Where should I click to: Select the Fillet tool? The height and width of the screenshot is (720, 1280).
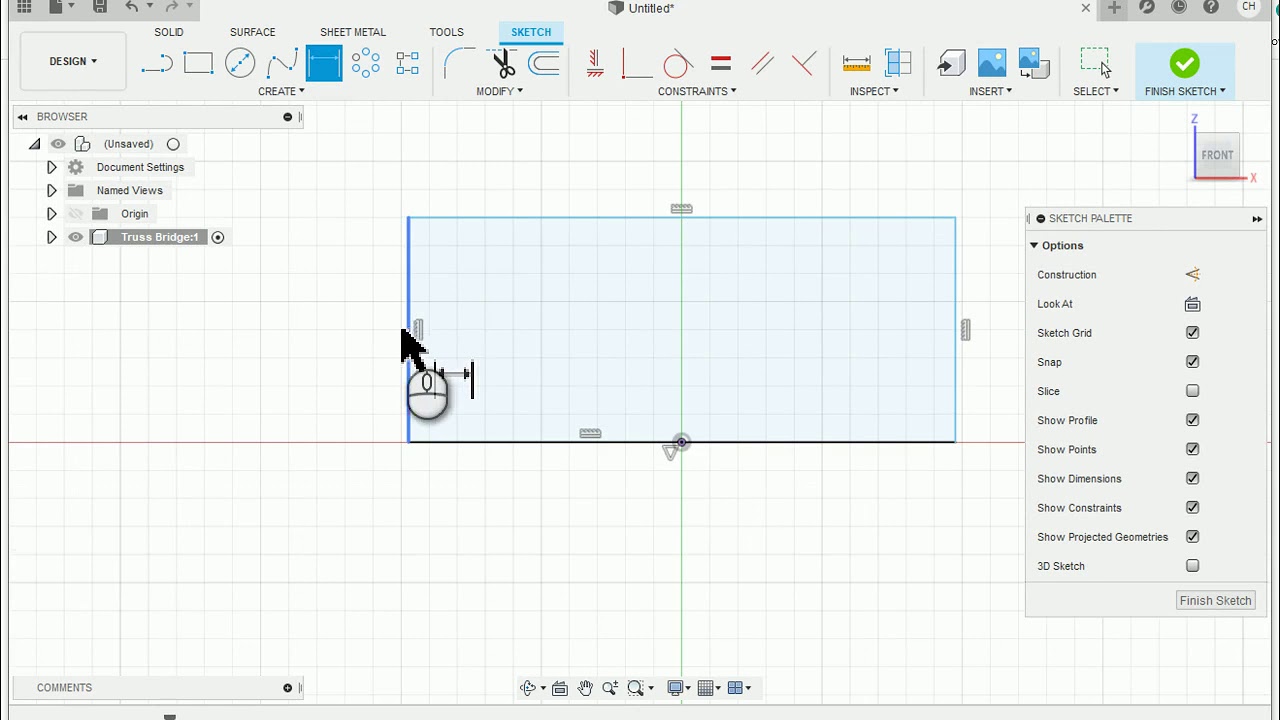[459, 64]
